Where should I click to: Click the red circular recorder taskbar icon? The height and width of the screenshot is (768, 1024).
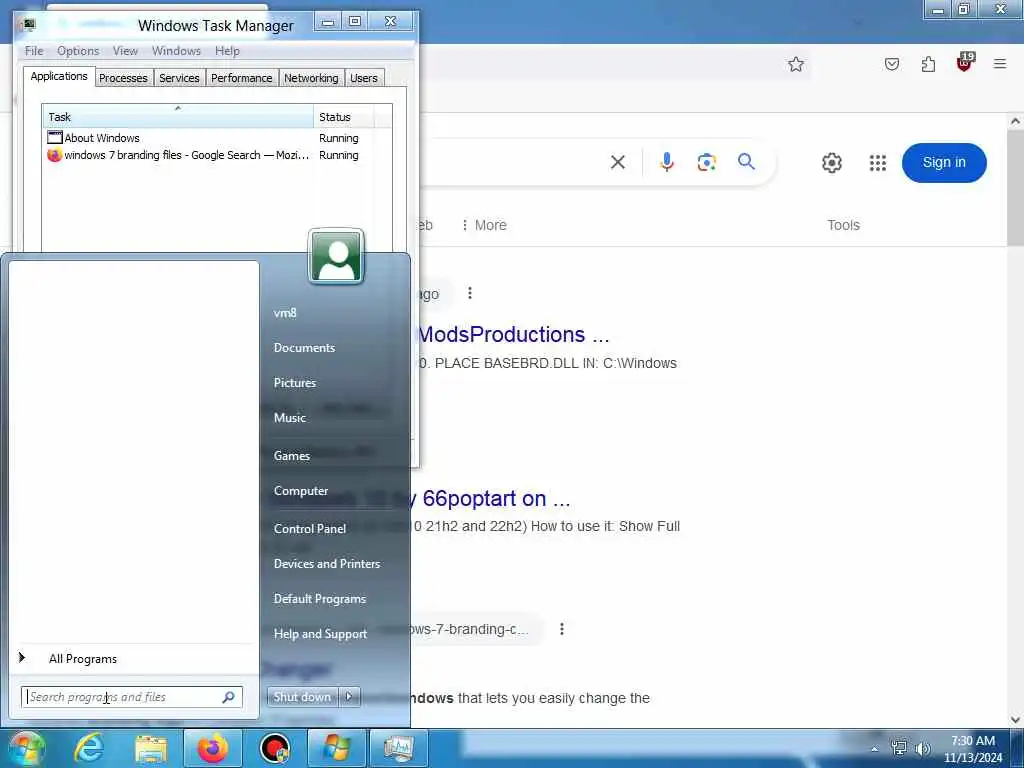pos(274,748)
